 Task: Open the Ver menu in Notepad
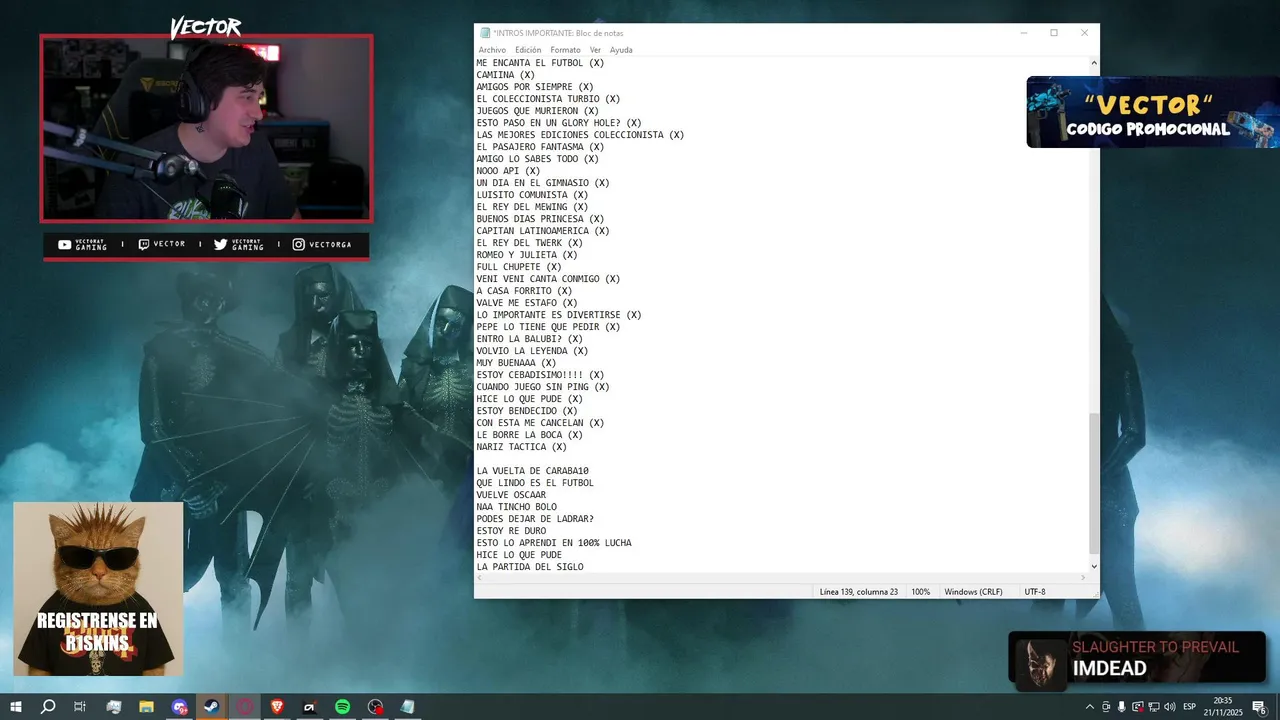[x=595, y=50]
